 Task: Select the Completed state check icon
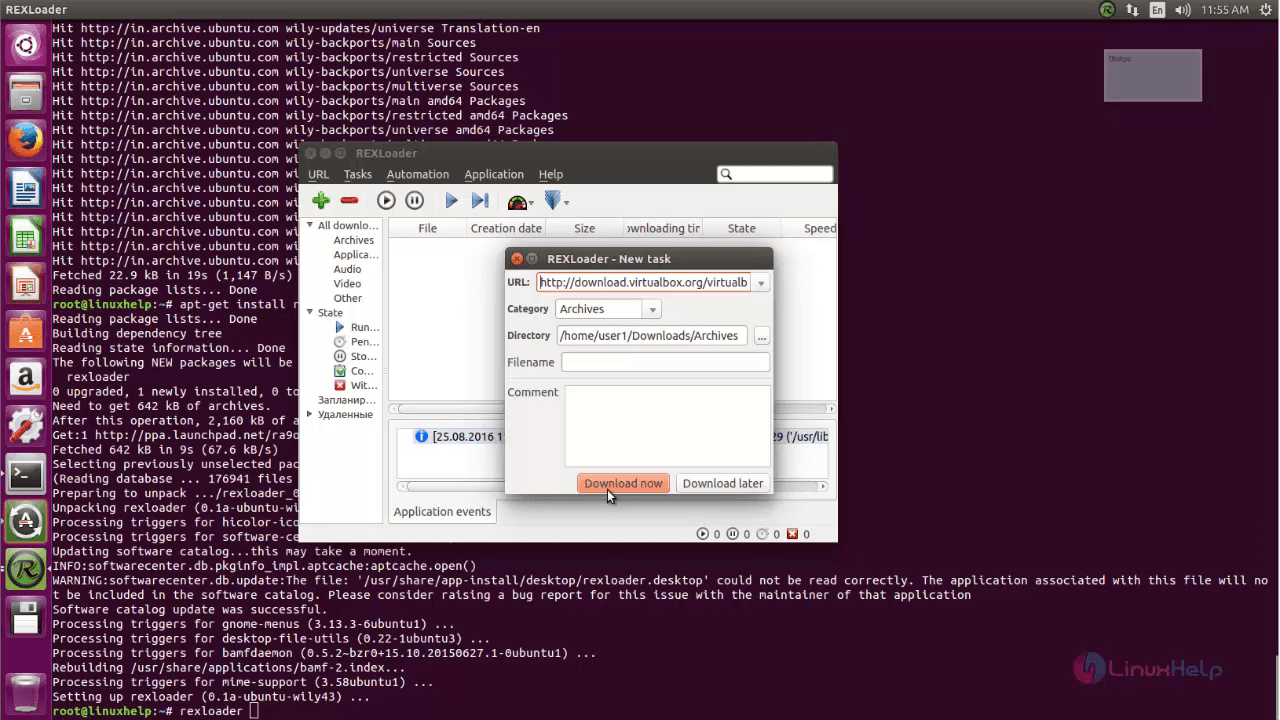point(340,371)
